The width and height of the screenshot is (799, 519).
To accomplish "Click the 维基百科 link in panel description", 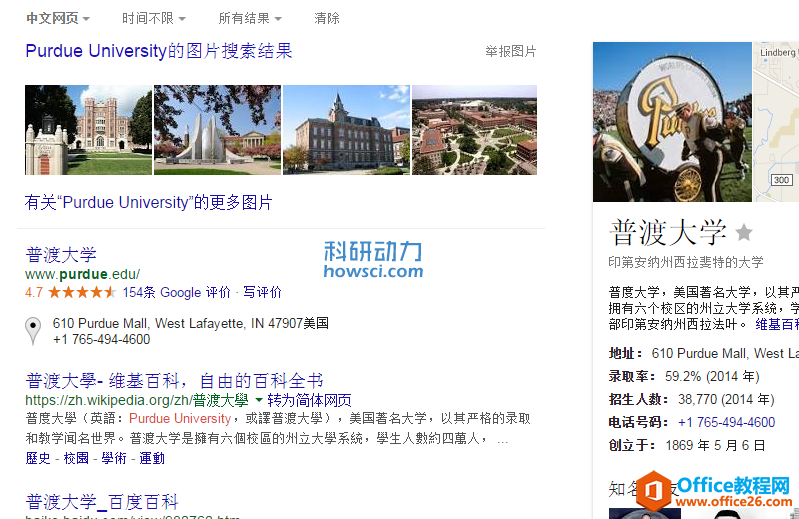I will coord(777,324).
